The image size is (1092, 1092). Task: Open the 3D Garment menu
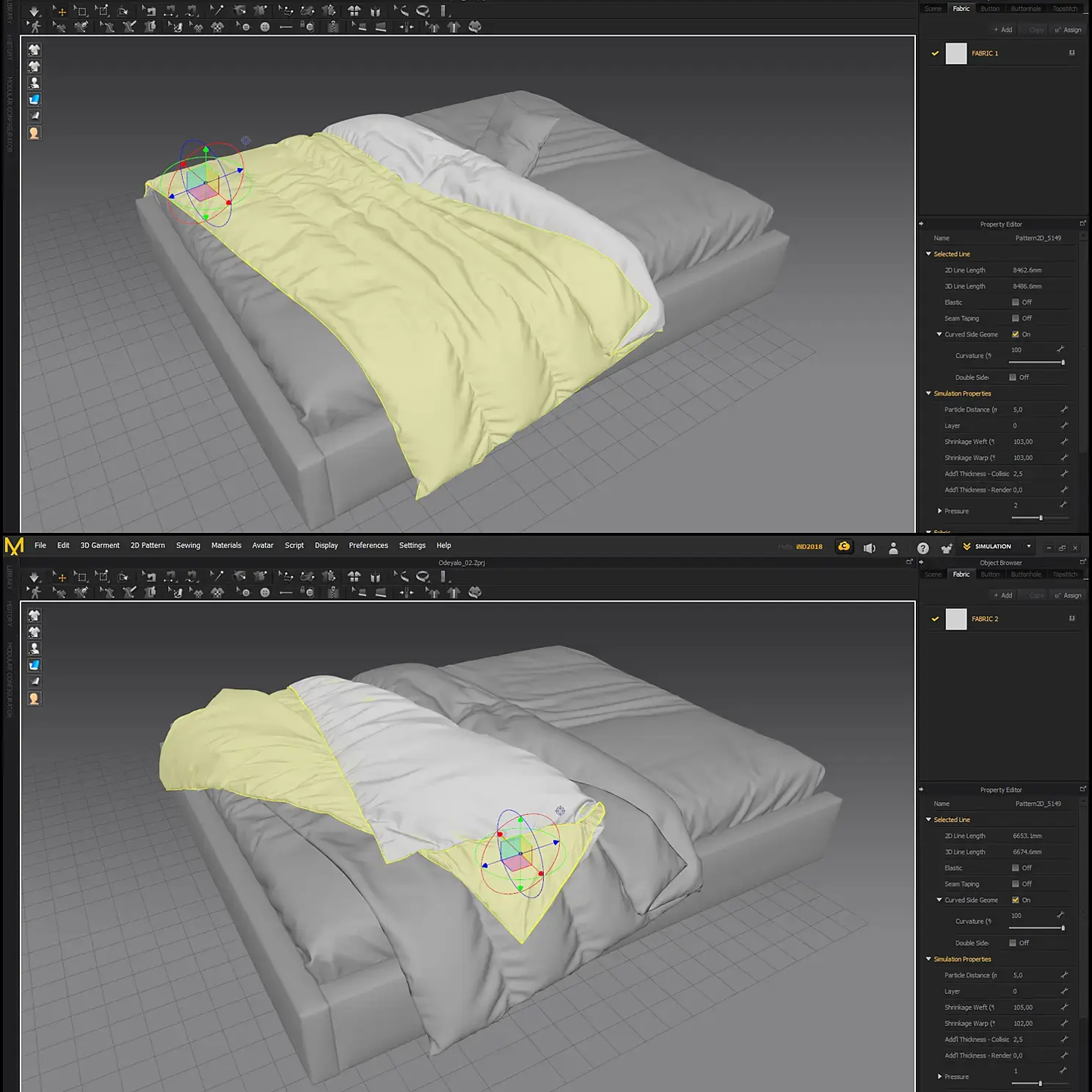100,545
